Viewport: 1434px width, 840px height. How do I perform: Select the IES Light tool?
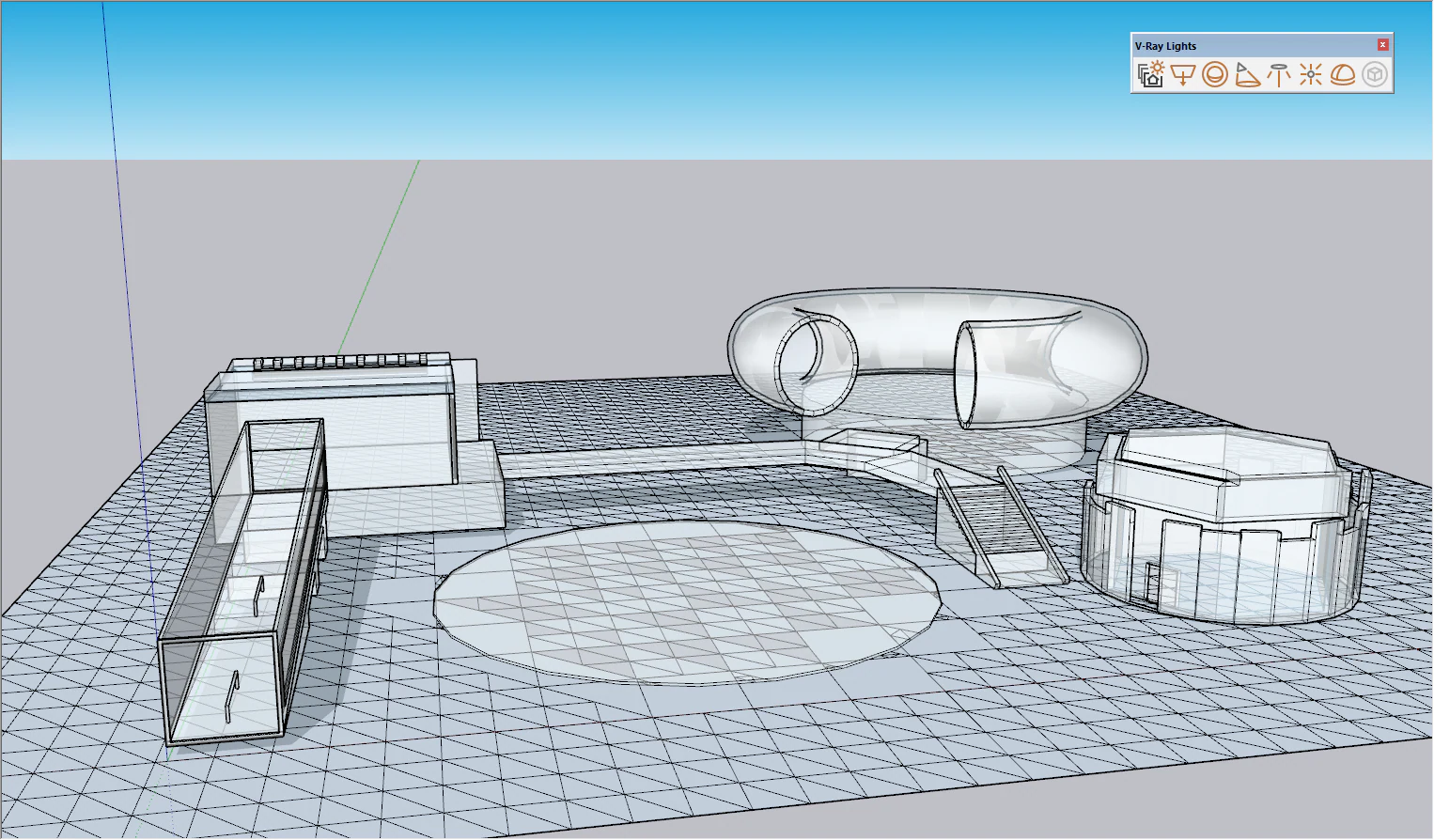click(1279, 75)
